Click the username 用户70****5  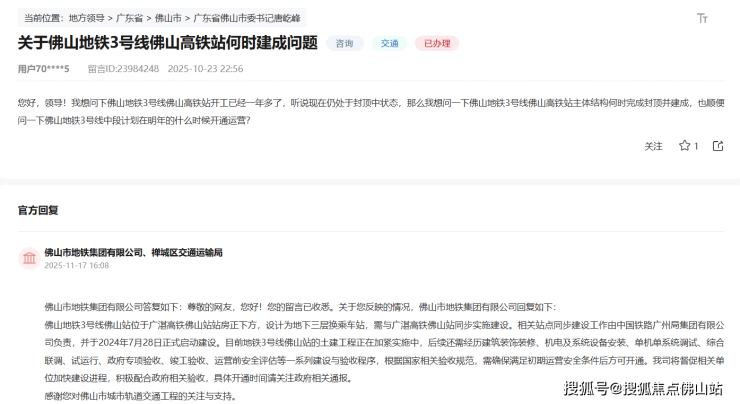pos(44,68)
